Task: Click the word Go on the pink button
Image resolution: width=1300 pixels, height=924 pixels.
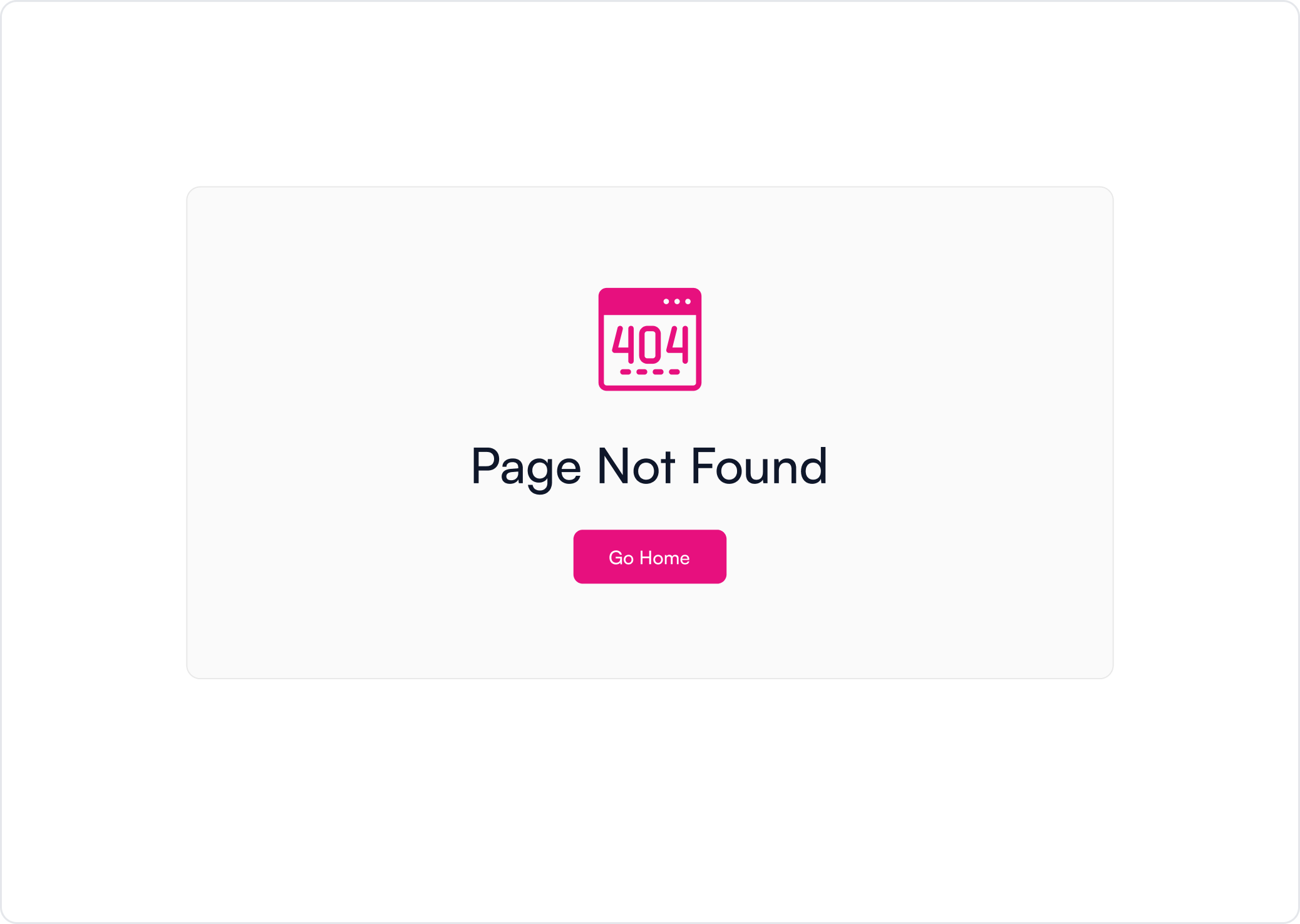Action: tap(621, 558)
